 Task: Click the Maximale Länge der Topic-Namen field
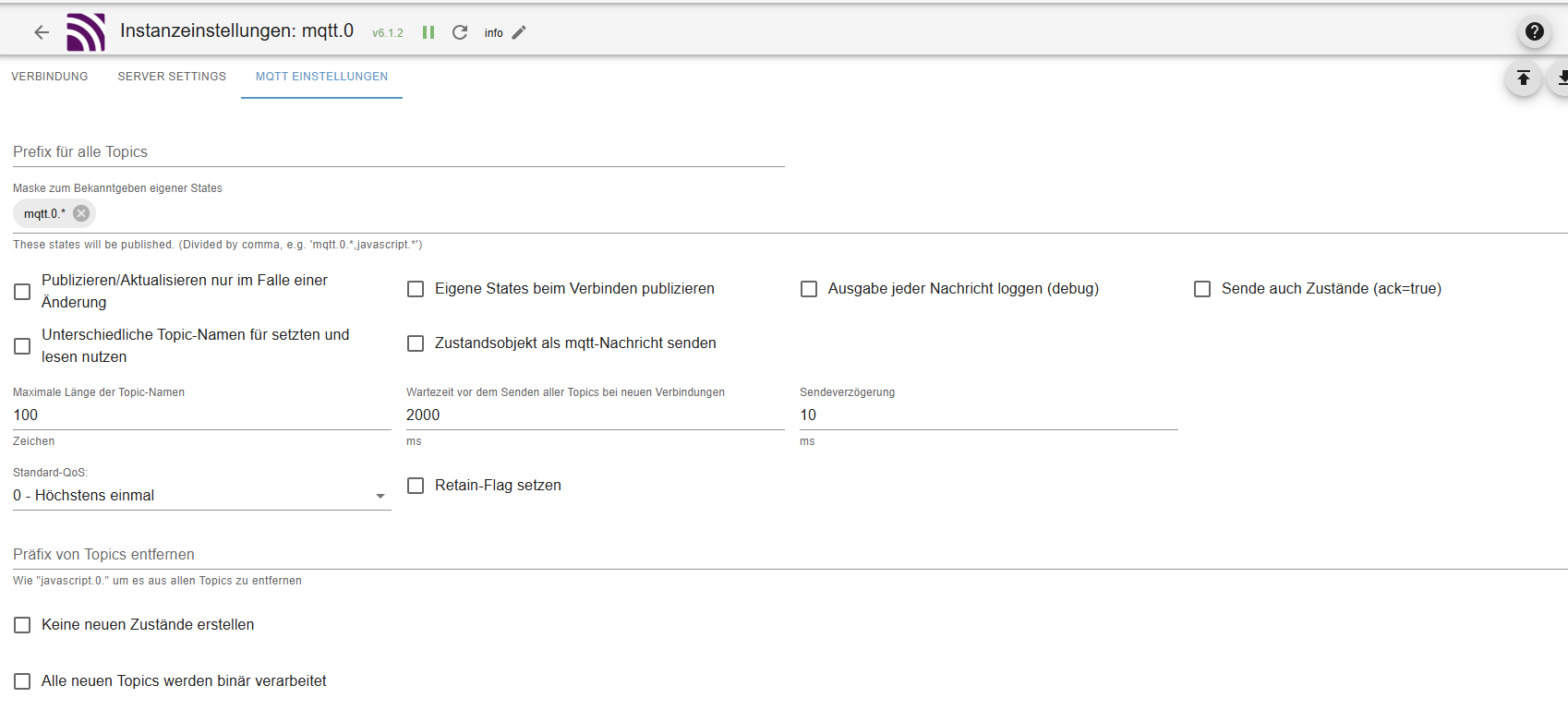202,415
